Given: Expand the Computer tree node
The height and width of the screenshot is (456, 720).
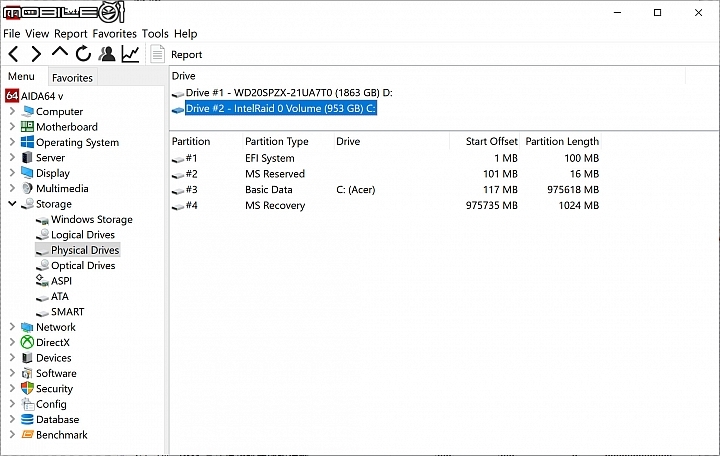Looking at the screenshot, I should [12, 111].
